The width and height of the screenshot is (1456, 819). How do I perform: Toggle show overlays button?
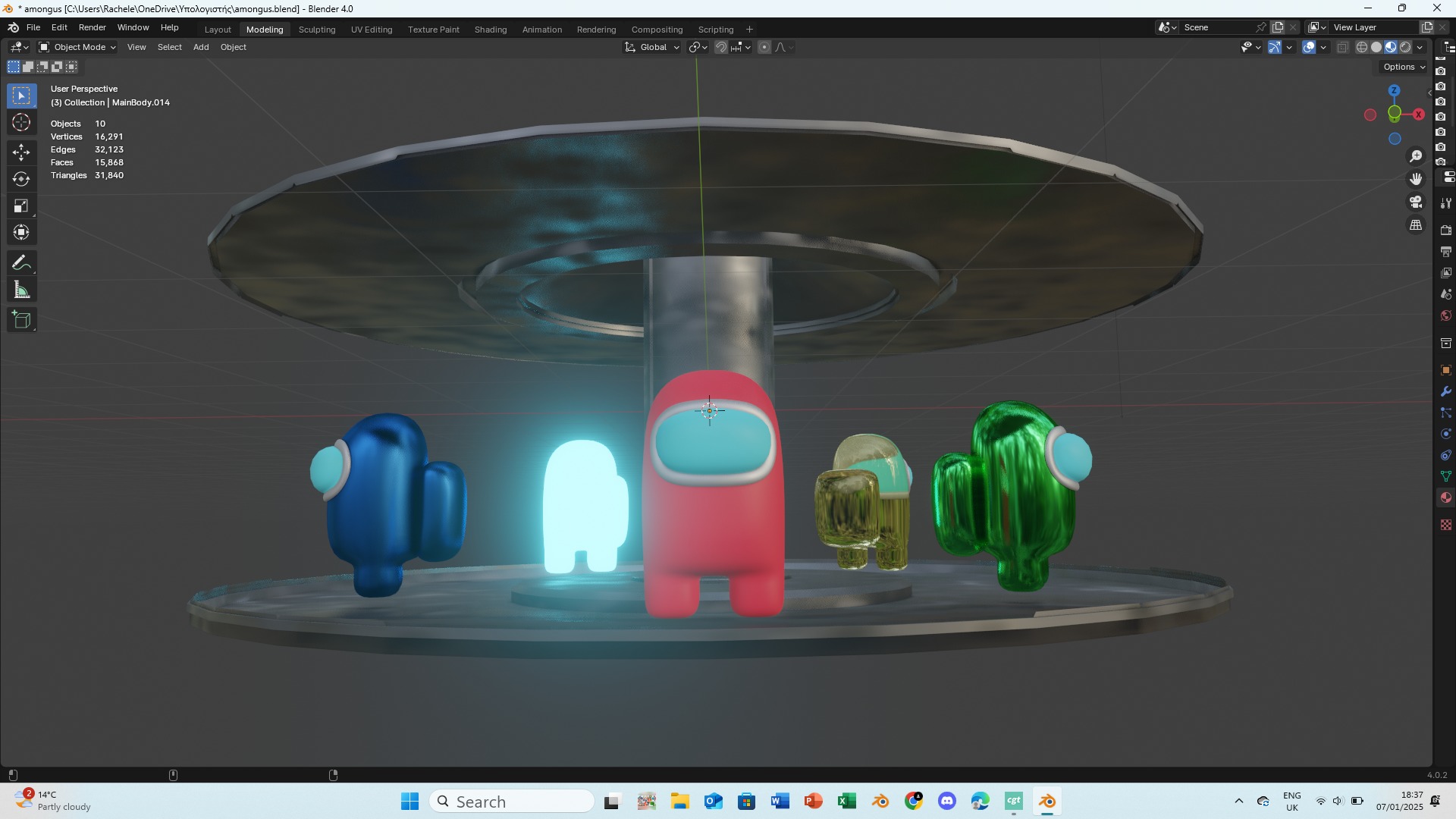pos(1309,47)
